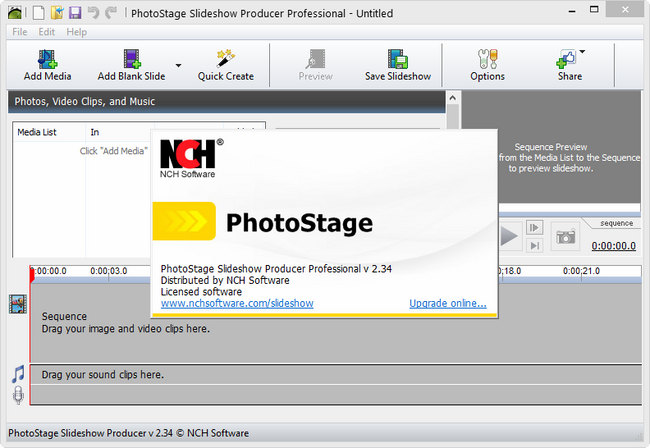The width and height of the screenshot is (650, 448).
Task: Open the Add Blank Slide dropdown arrow
Action: pyautogui.click(x=178, y=65)
